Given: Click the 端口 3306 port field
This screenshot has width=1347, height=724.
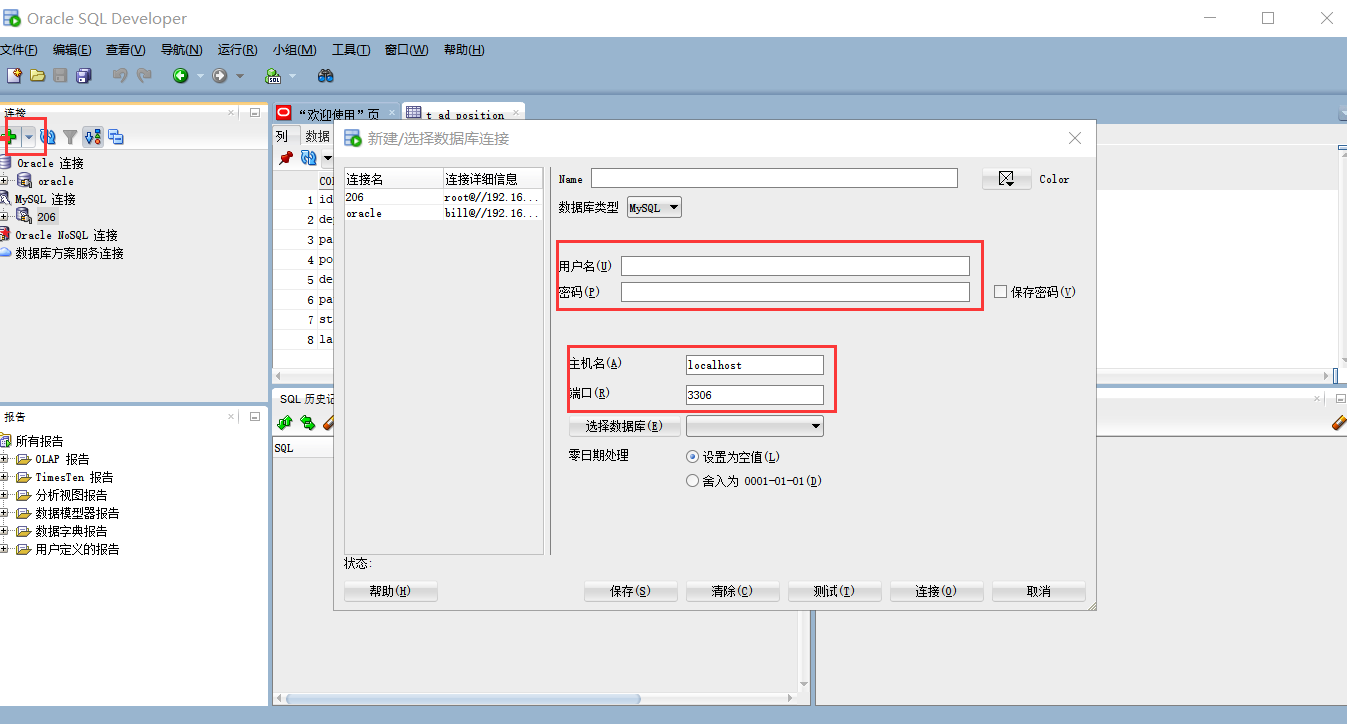Looking at the screenshot, I should click(x=755, y=395).
